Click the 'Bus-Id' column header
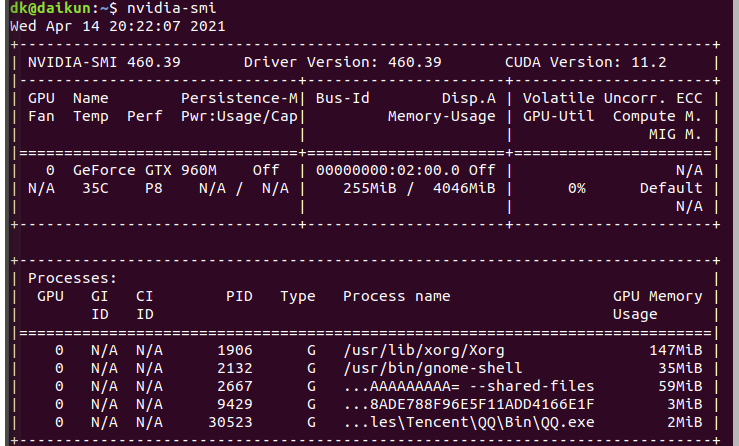The height and width of the screenshot is (446, 739). (x=343, y=98)
